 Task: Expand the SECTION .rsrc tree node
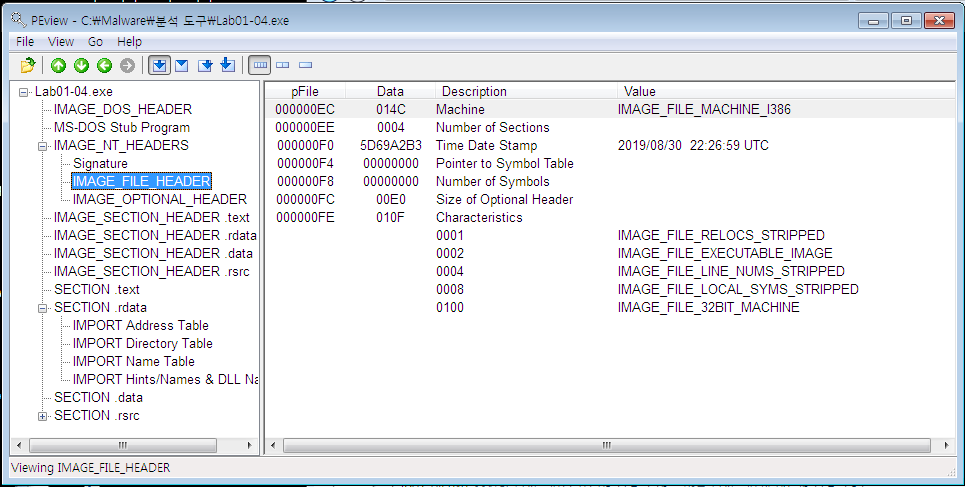click(x=42, y=417)
